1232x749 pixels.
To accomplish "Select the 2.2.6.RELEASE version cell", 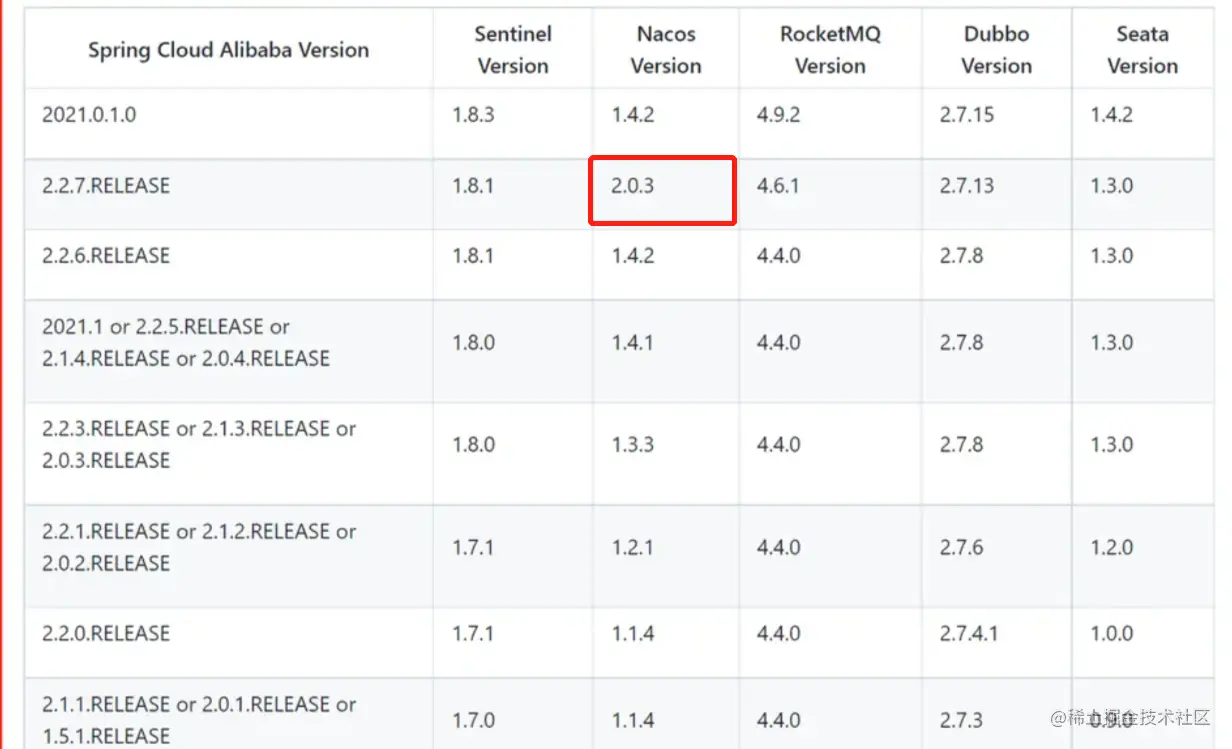I will [229, 264].
